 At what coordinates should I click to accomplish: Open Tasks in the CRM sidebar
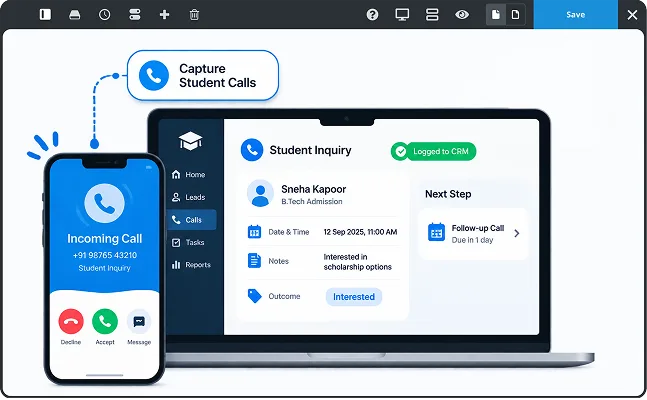click(188, 242)
